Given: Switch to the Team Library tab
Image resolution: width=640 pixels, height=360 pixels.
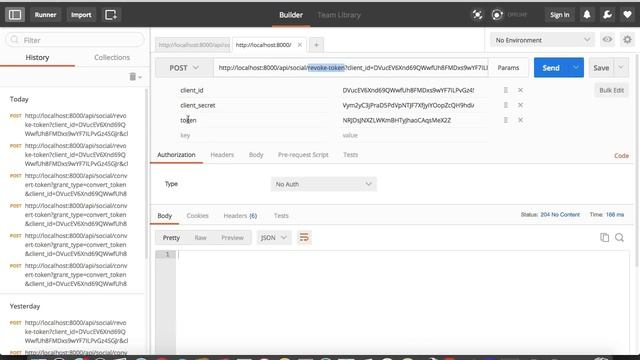Looking at the screenshot, I should point(339,15).
